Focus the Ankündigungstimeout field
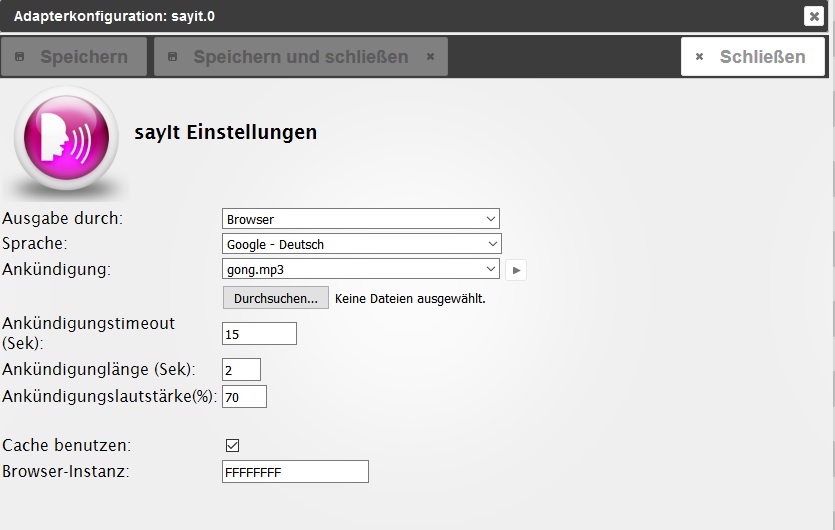Viewport: 835px width, 530px height. (259, 333)
